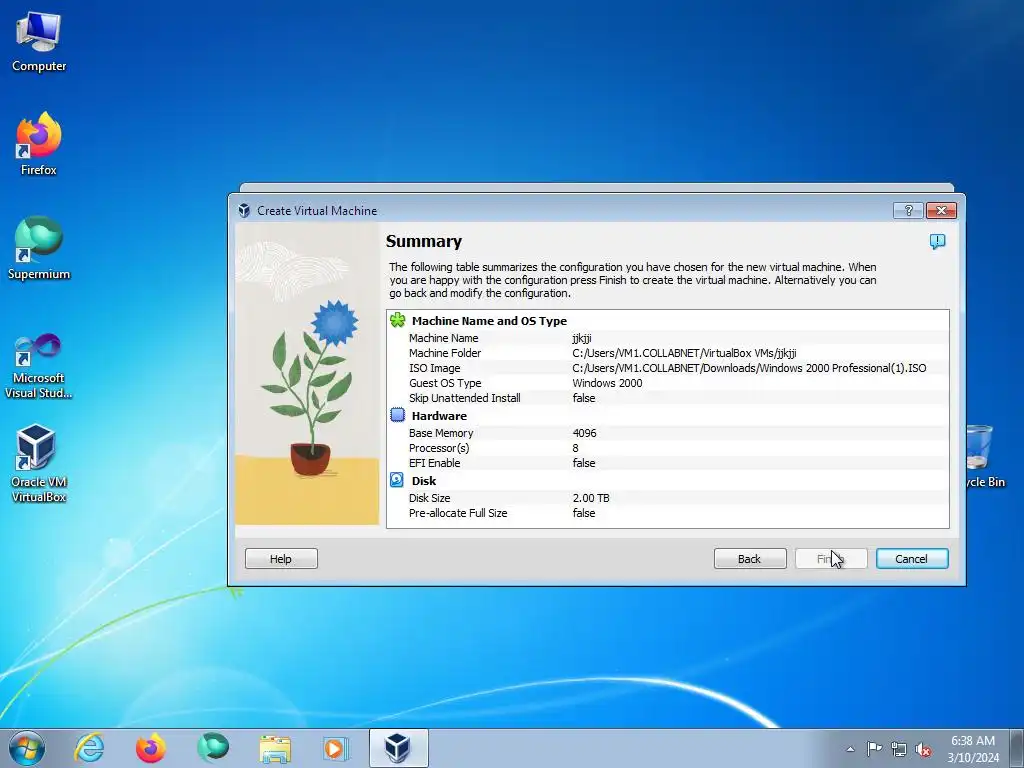Click the Hardware section heading
Image resolution: width=1024 pixels, height=768 pixels.
(440, 416)
